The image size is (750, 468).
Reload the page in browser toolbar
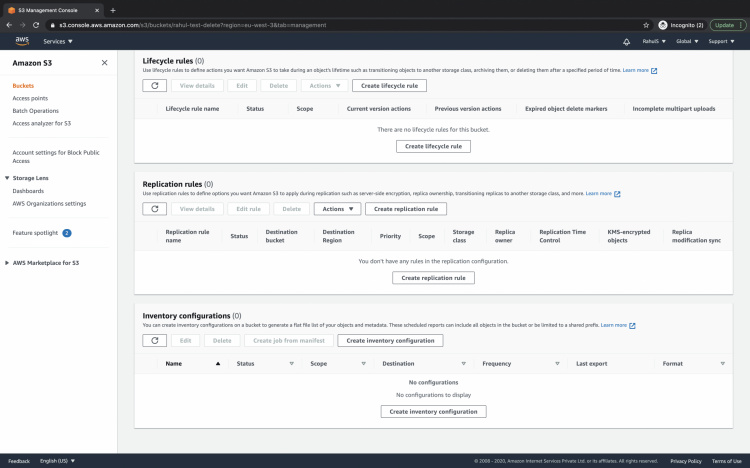click(36, 24)
